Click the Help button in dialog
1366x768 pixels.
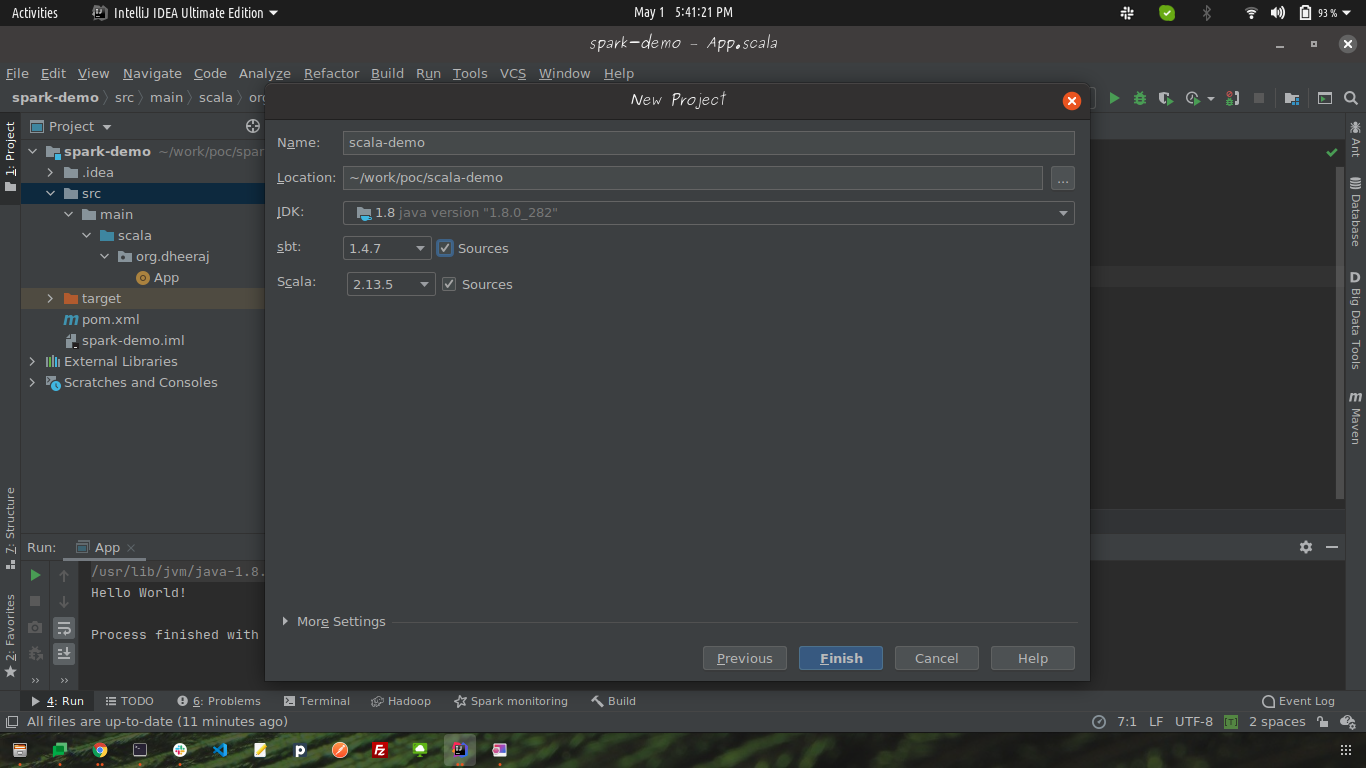pos(1033,658)
